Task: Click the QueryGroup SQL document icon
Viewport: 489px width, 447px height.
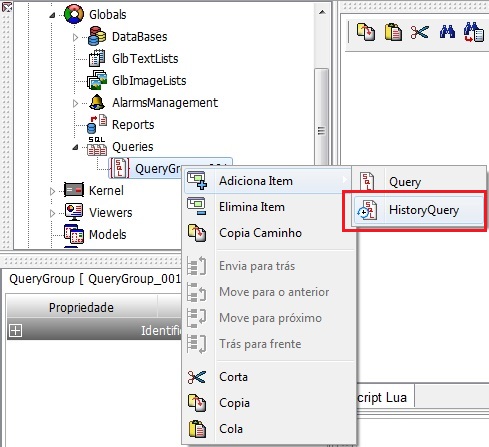Action: 120,168
